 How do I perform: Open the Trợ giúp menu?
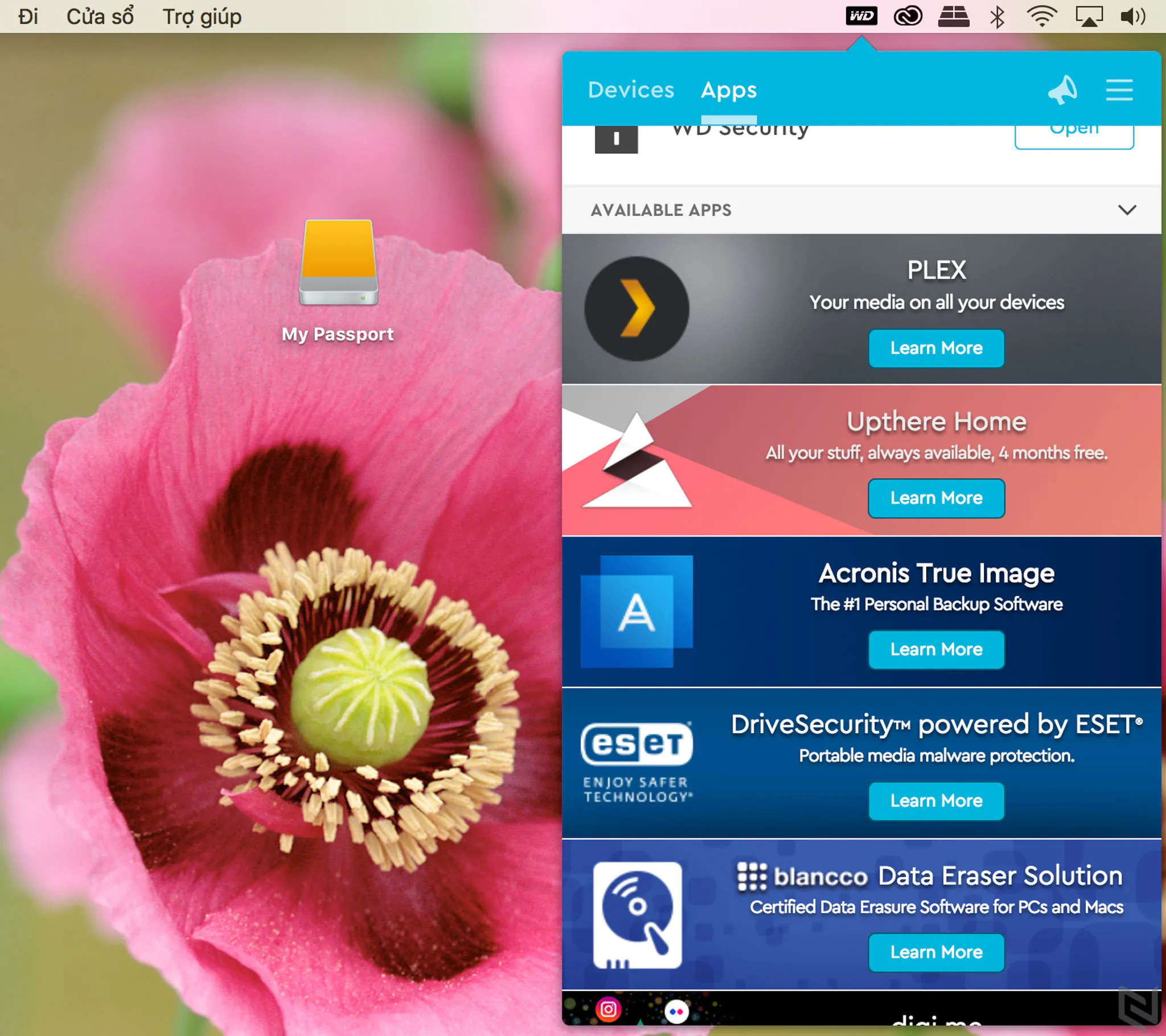click(x=202, y=17)
